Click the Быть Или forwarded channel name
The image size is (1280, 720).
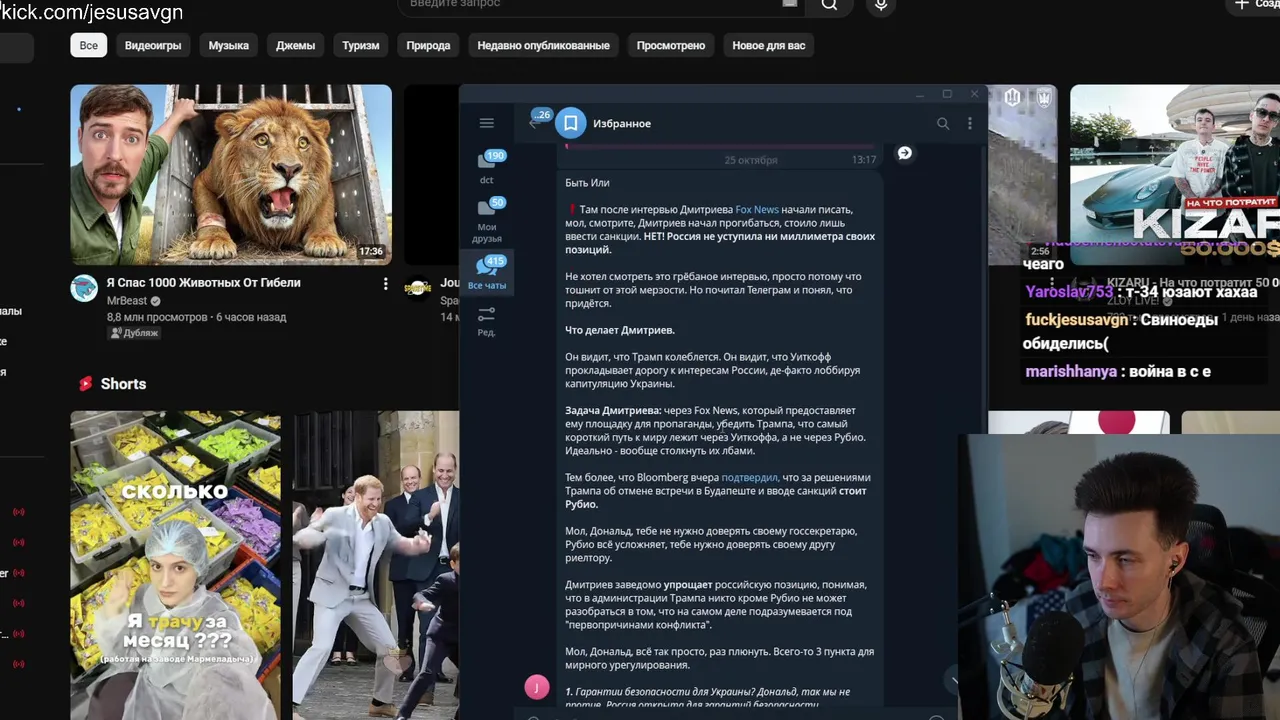point(587,183)
